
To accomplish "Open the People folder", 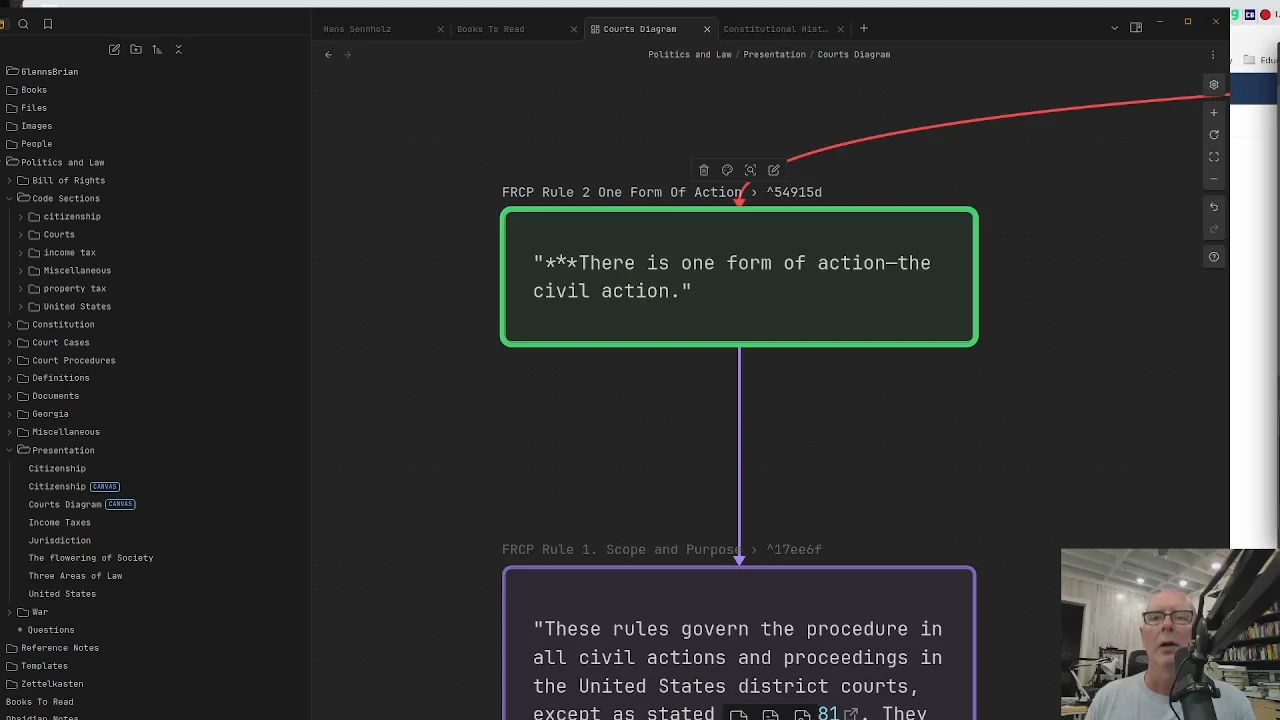I will tap(36, 144).
